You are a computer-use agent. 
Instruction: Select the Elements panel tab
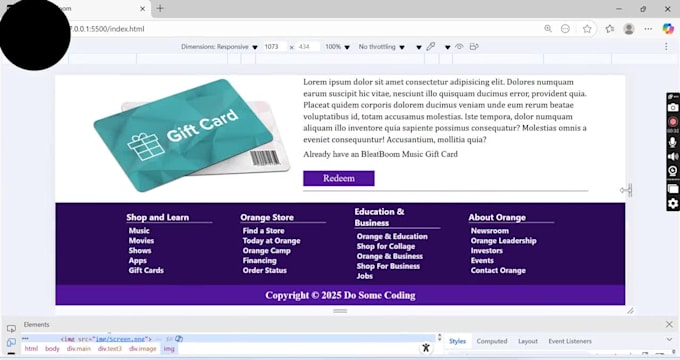(36, 324)
